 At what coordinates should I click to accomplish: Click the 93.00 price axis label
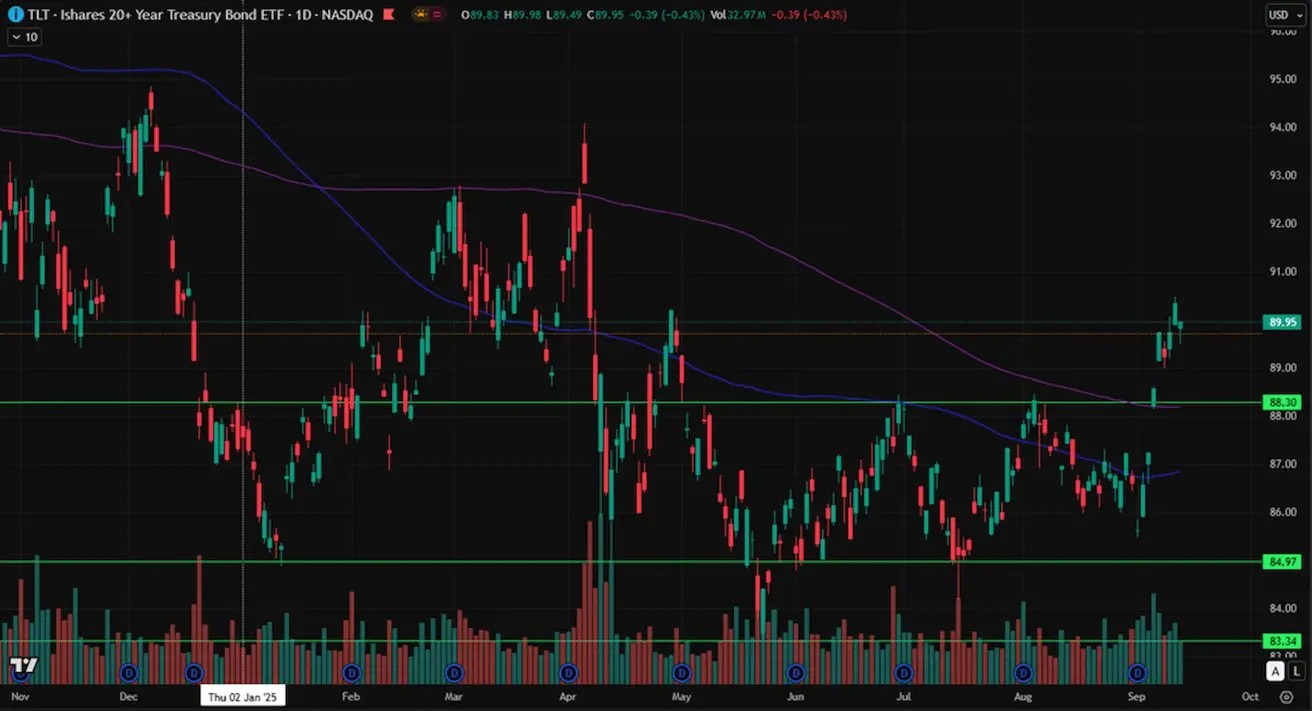click(x=1283, y=175)
